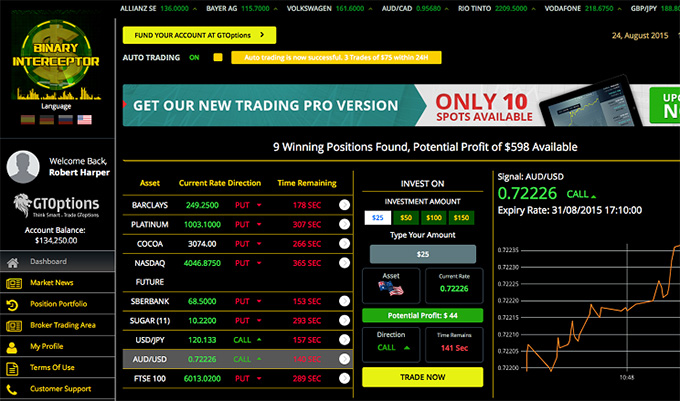Click the green upgrade button on banner
This screenshot has width=680, height=401.
tap(665, 105)
